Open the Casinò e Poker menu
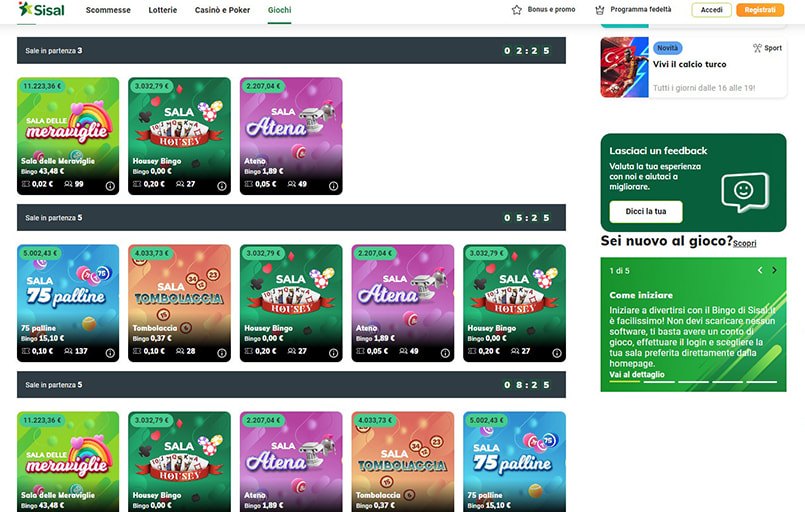 (222, 10)
